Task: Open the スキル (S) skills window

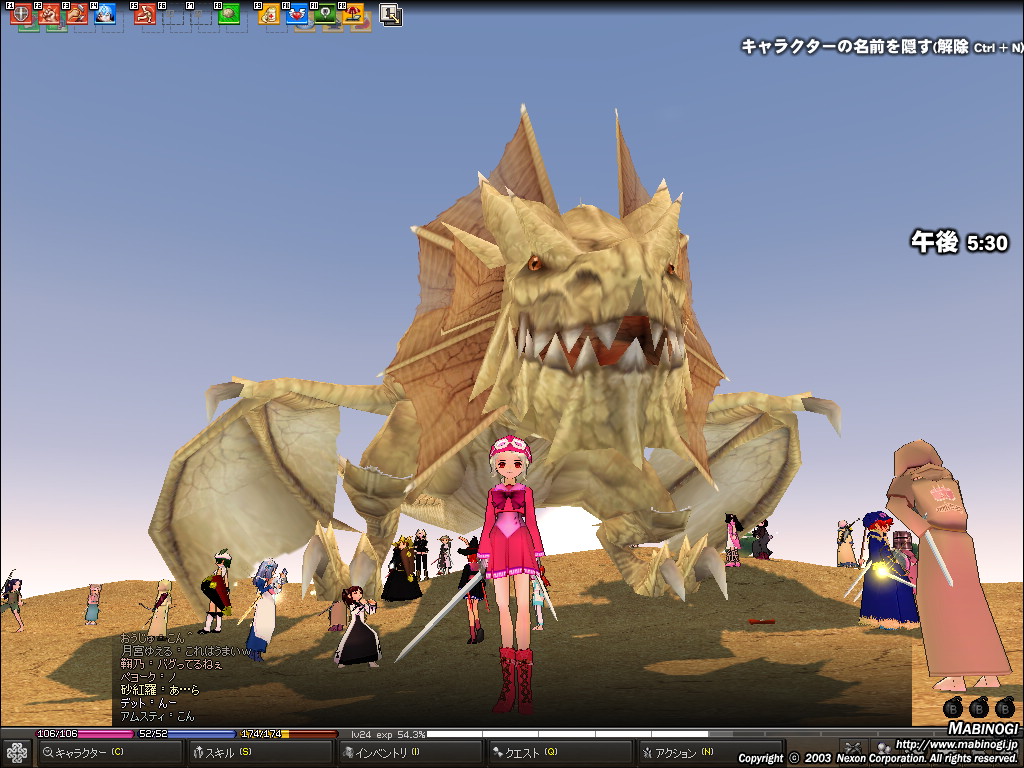Action: pos(260,752)
